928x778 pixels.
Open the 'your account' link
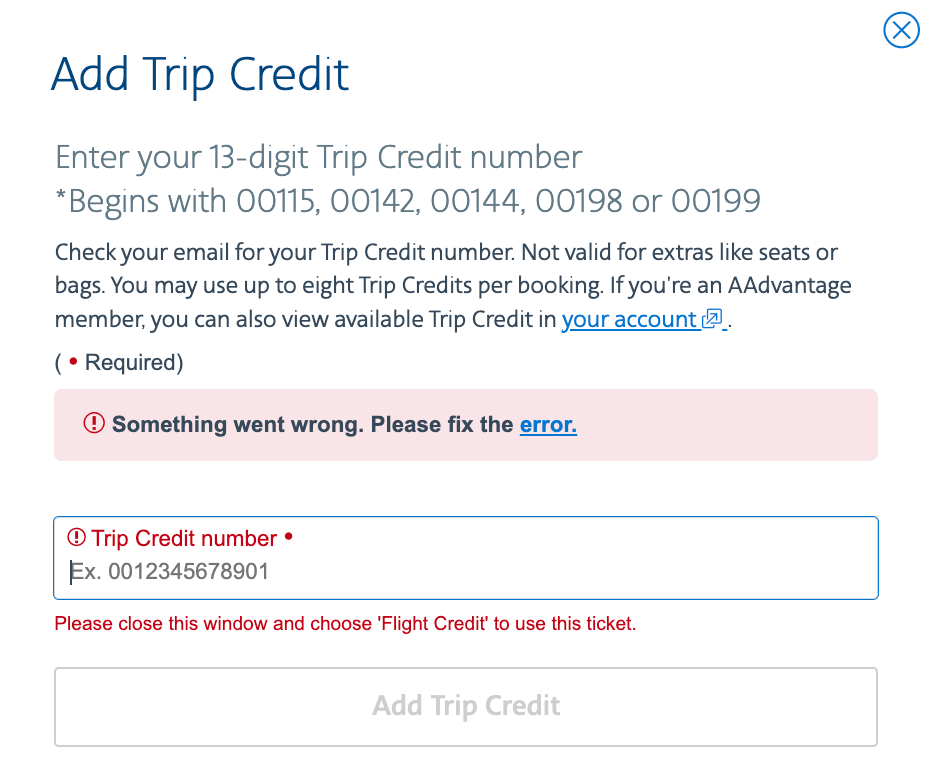click(628, 320)
